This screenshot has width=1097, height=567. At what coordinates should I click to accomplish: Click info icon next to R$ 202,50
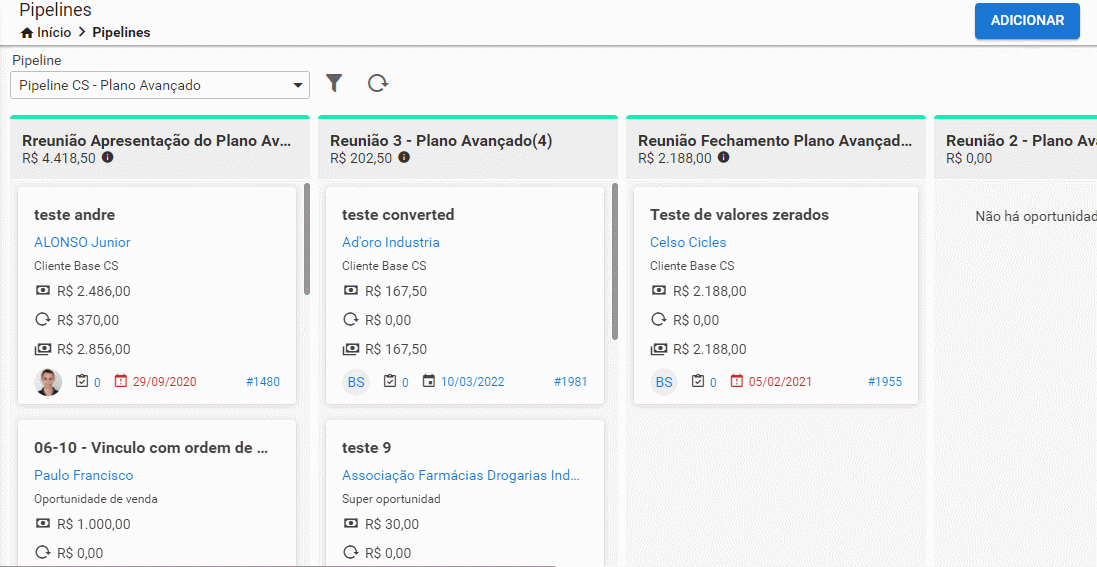tap(404, 158)
